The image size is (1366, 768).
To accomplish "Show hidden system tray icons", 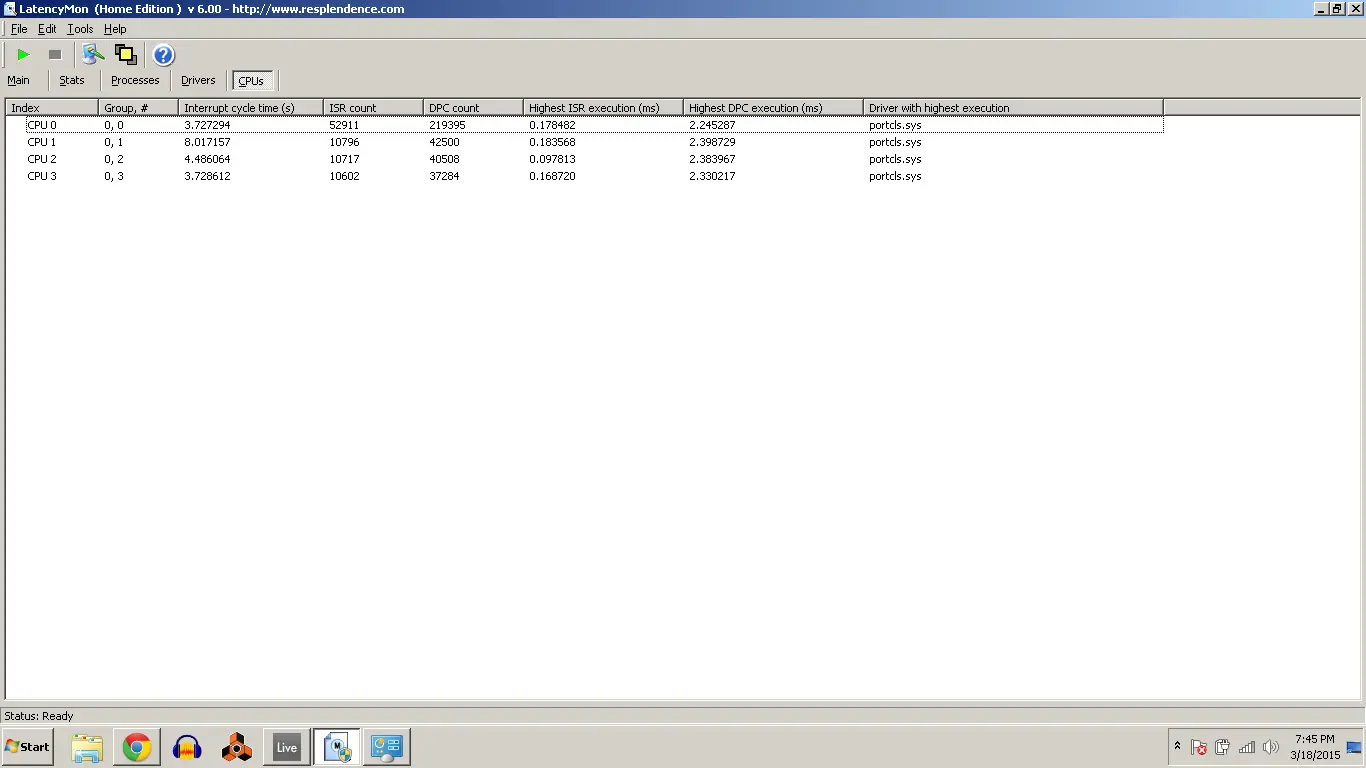I will pos(1177,747).
